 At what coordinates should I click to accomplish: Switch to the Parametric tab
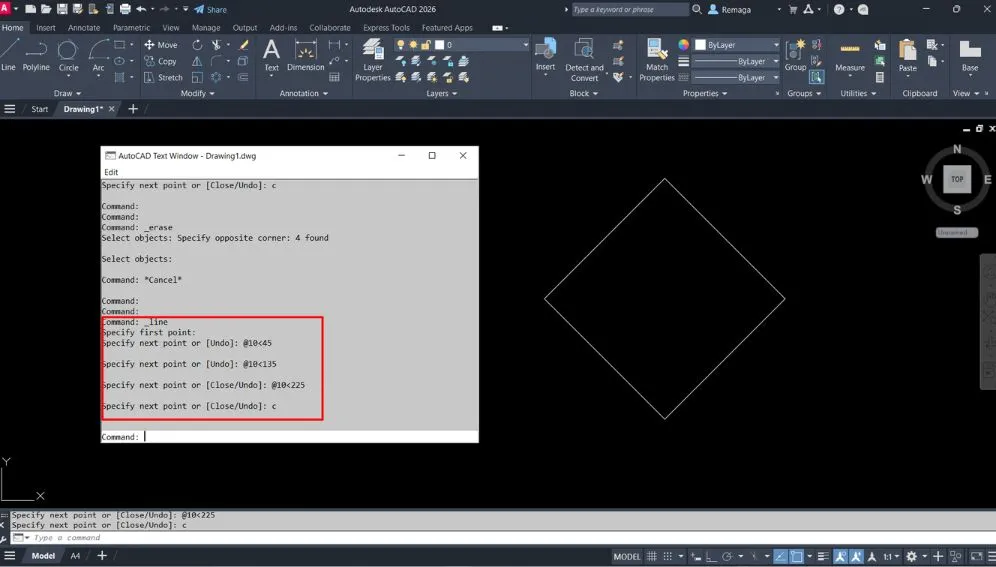click(131, 28)
